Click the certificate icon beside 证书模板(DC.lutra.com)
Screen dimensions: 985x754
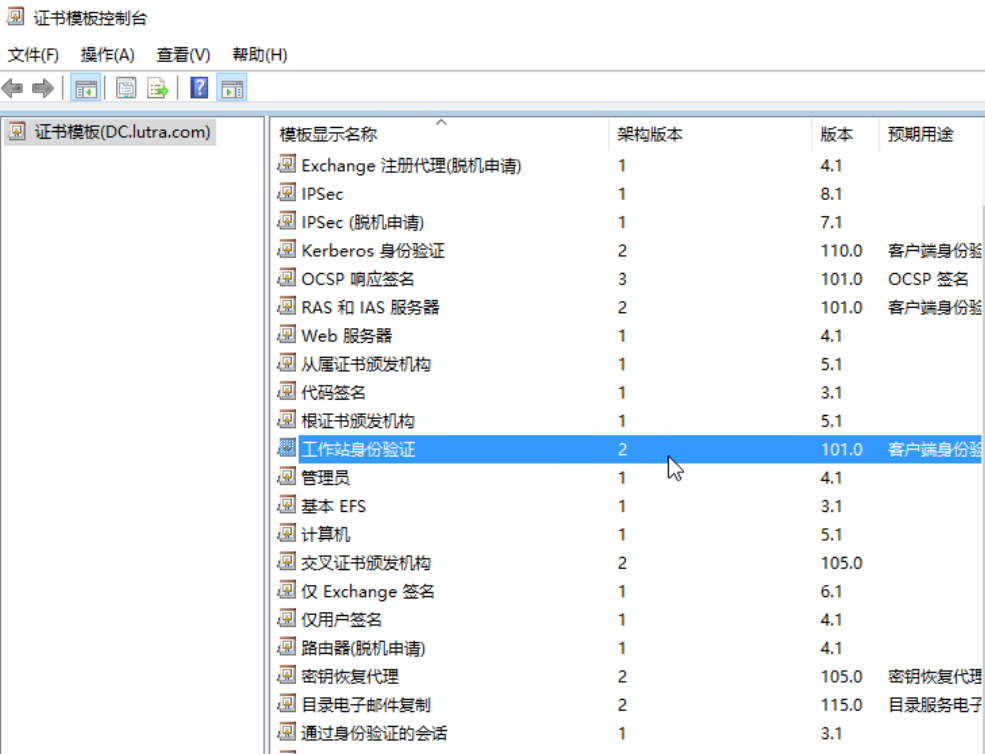point(17,131)
